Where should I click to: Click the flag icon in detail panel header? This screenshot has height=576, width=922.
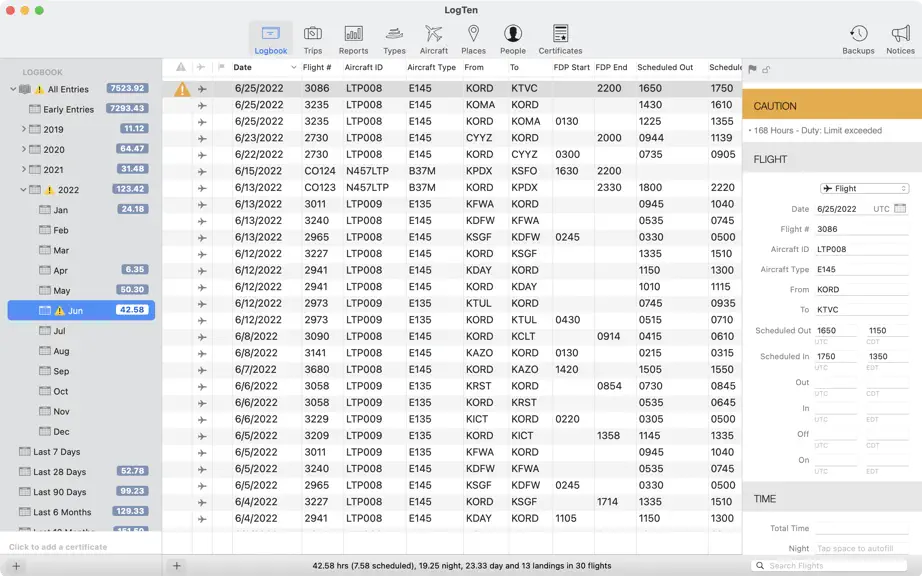[x=753, y=69]
